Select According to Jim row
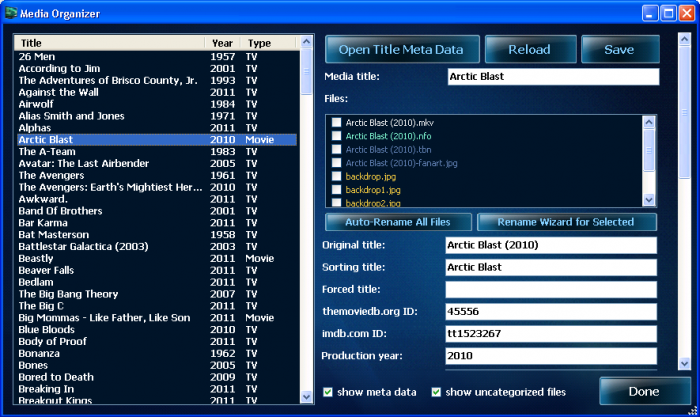Screen dimensions: 700x417 157,68
